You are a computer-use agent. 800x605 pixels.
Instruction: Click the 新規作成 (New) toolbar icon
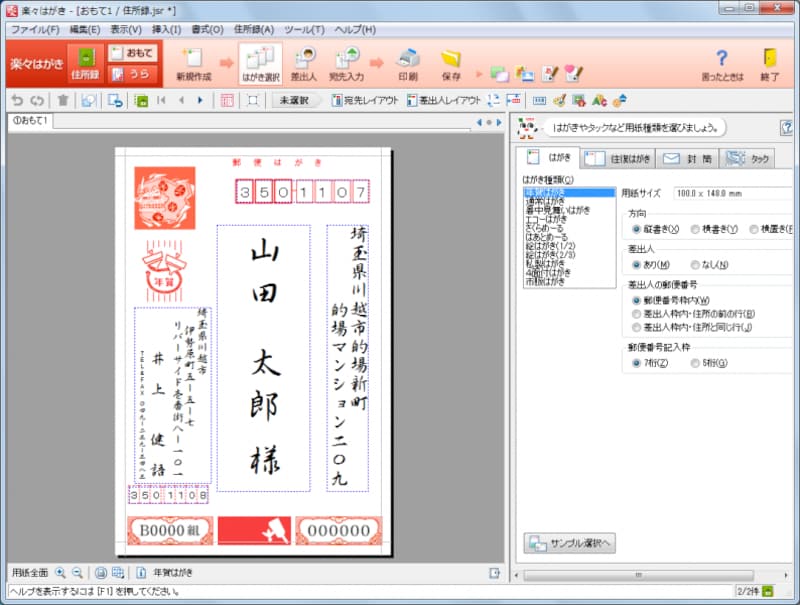[195, 62]
